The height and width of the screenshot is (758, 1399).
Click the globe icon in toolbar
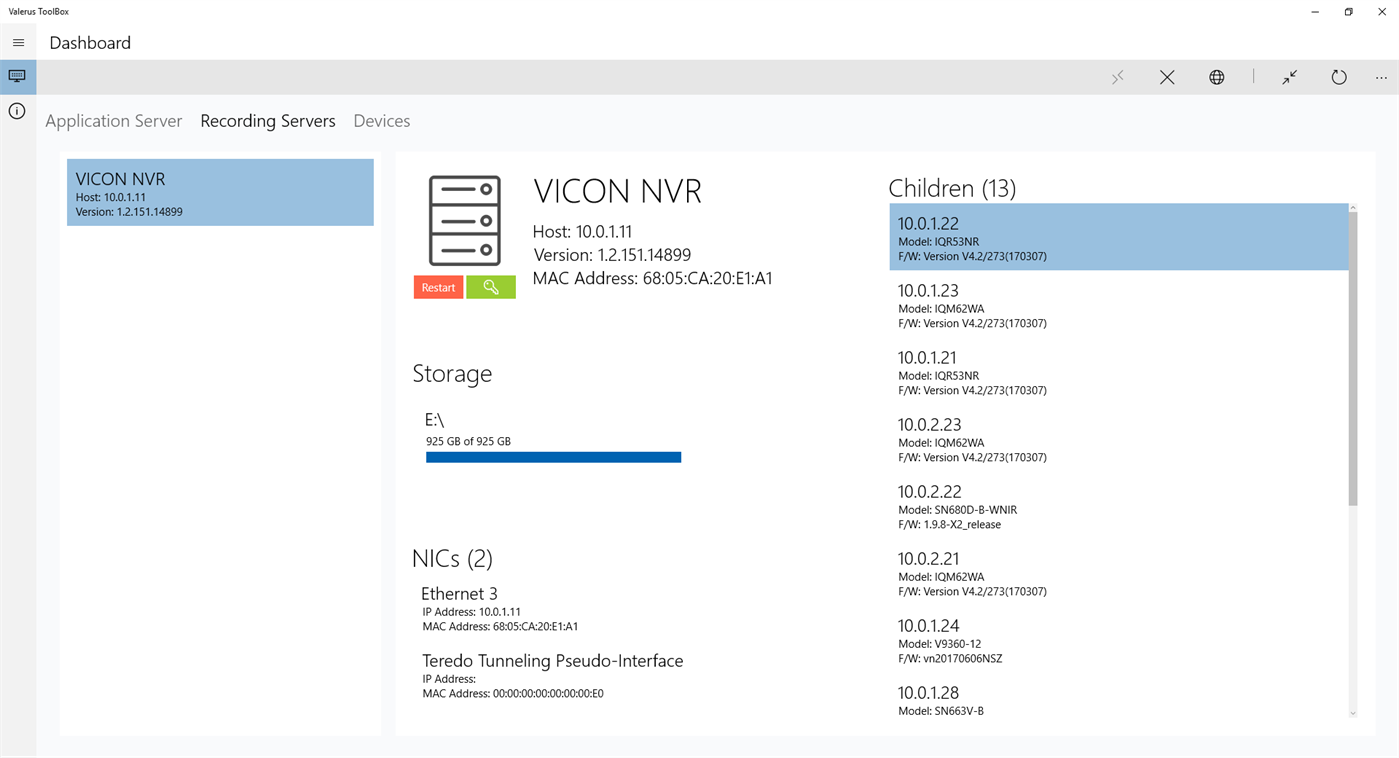[x=1216, y=77]
